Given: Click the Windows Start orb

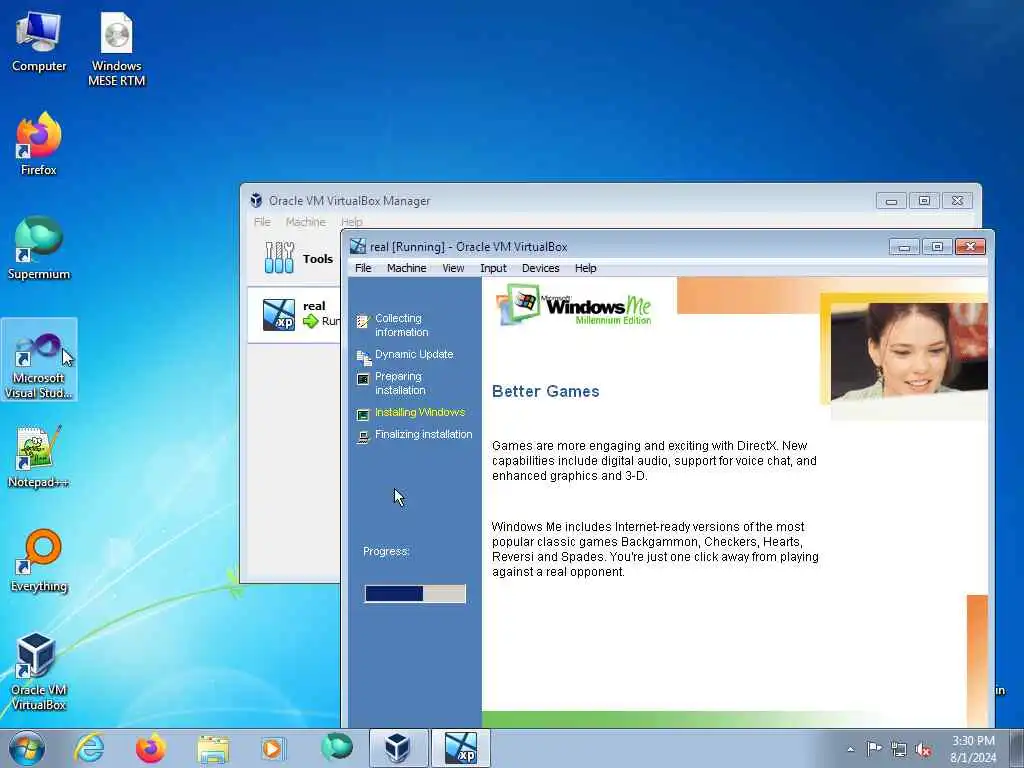Looking at the screenshot, I should coord(27,748).
